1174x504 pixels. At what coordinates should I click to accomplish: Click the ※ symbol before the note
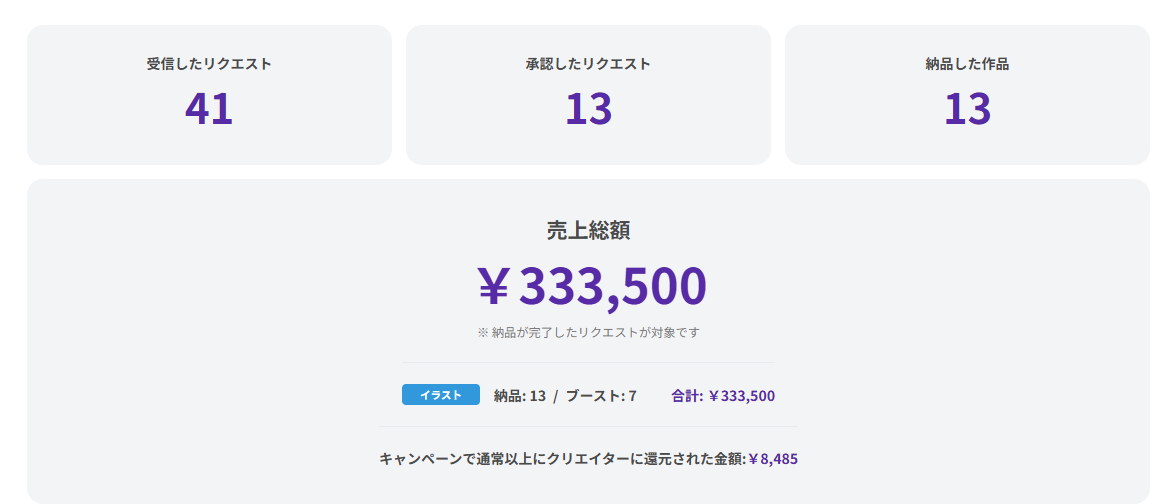(x=483, y=332)
